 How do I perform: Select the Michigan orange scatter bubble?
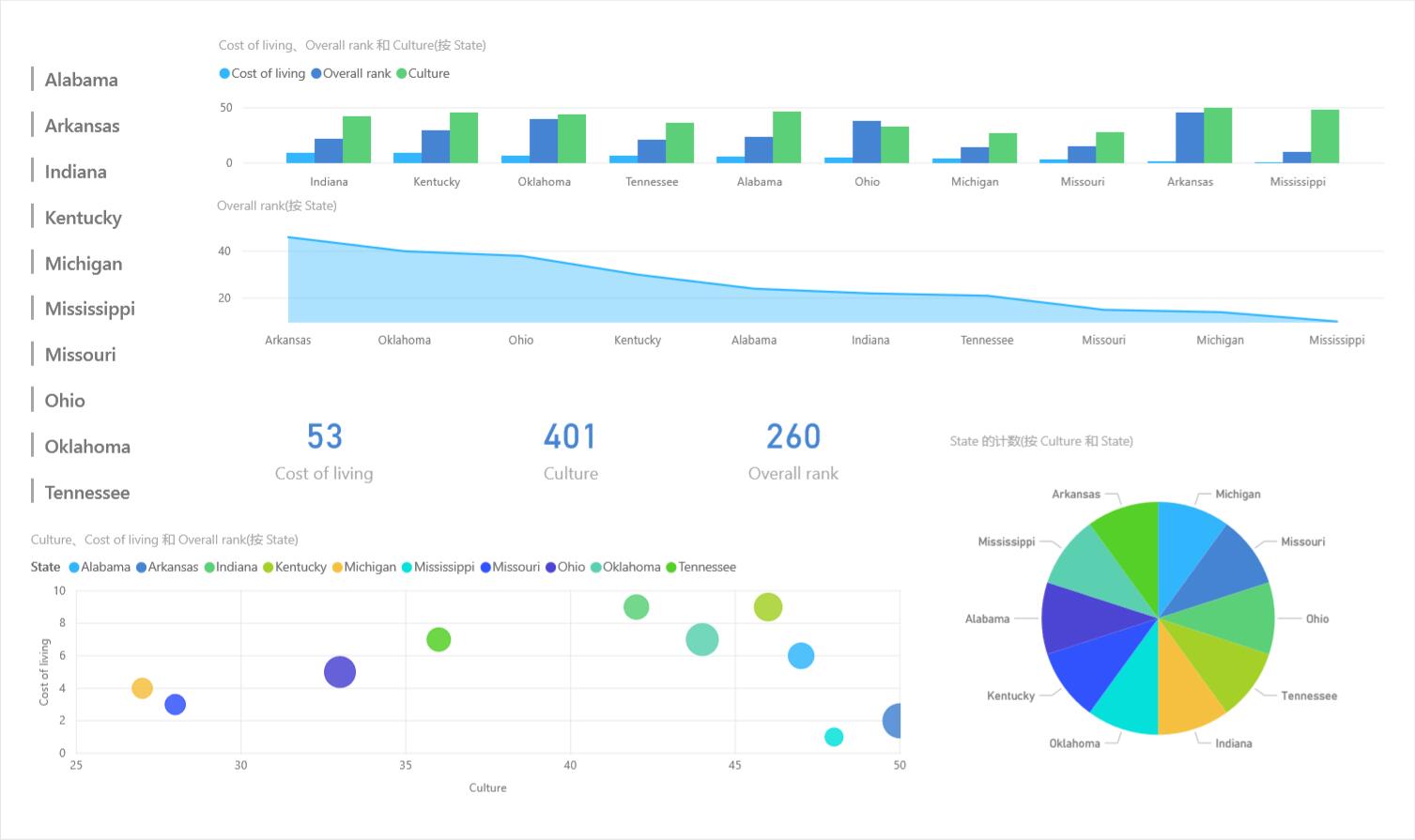tap(142, 688)
